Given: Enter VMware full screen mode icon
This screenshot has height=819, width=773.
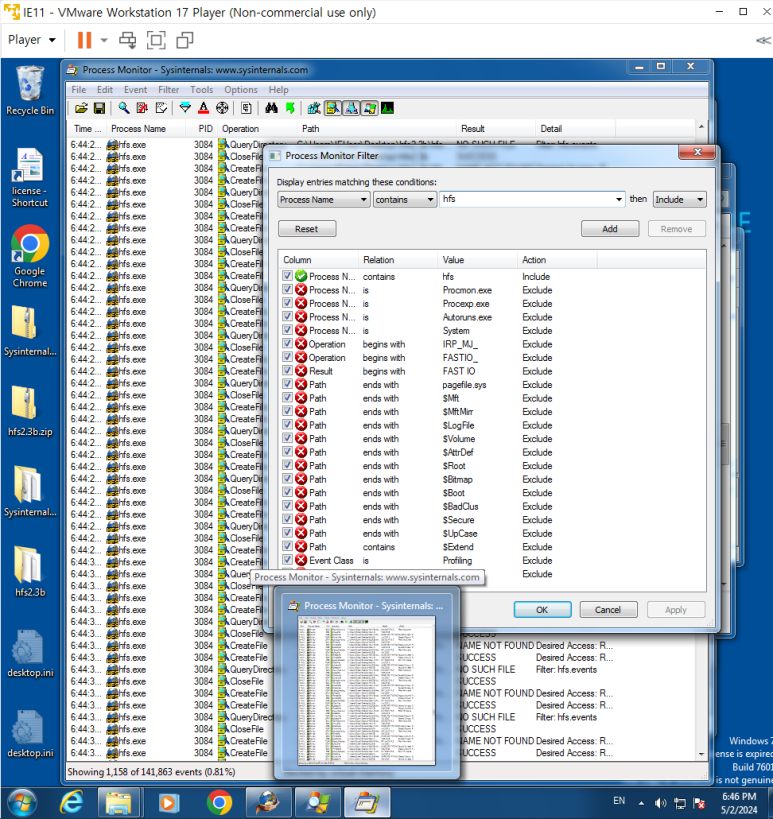Looking at the screenshot, I should (x=156, y=40).
